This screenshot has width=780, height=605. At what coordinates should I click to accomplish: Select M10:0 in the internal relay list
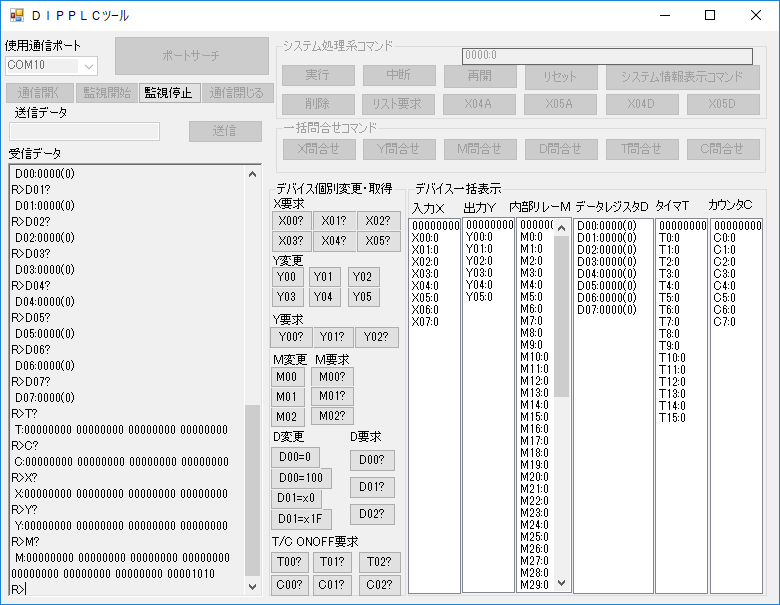pyautogui.click(x=535, y=357)
